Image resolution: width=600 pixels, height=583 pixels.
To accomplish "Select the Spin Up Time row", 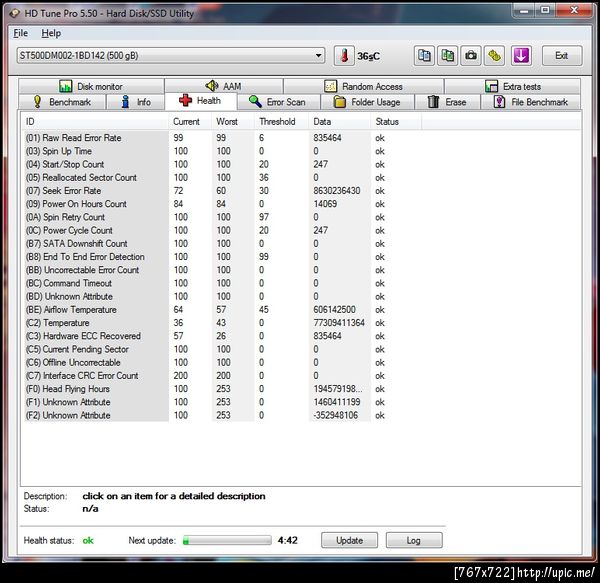I will pos(223,151).
